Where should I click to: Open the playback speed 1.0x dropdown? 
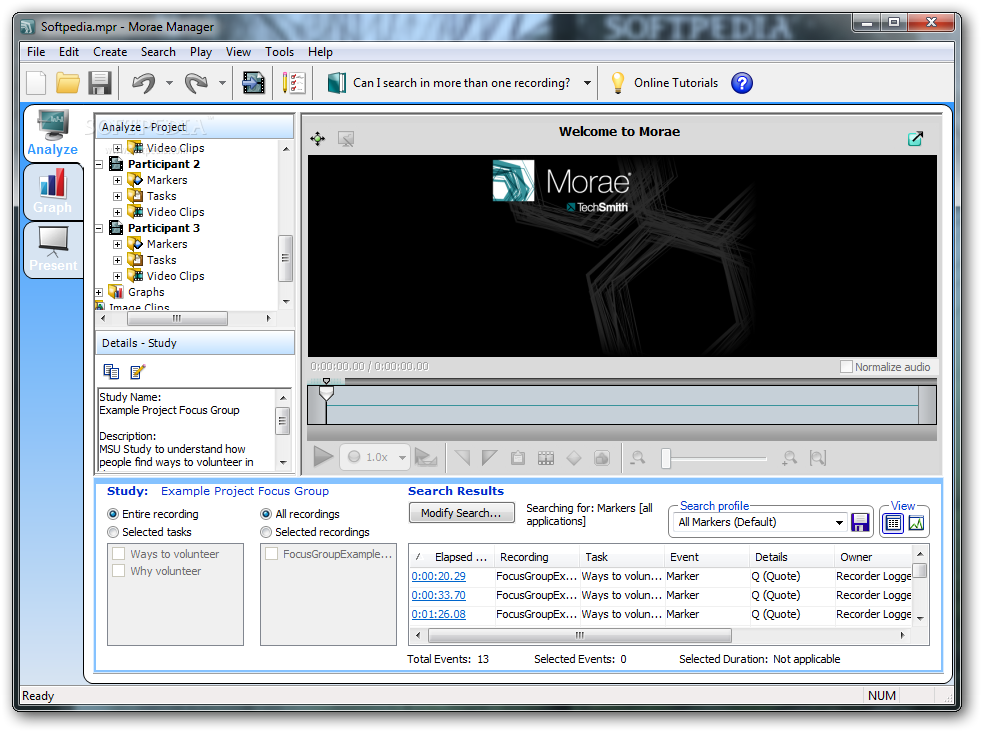tap(402, 458)
